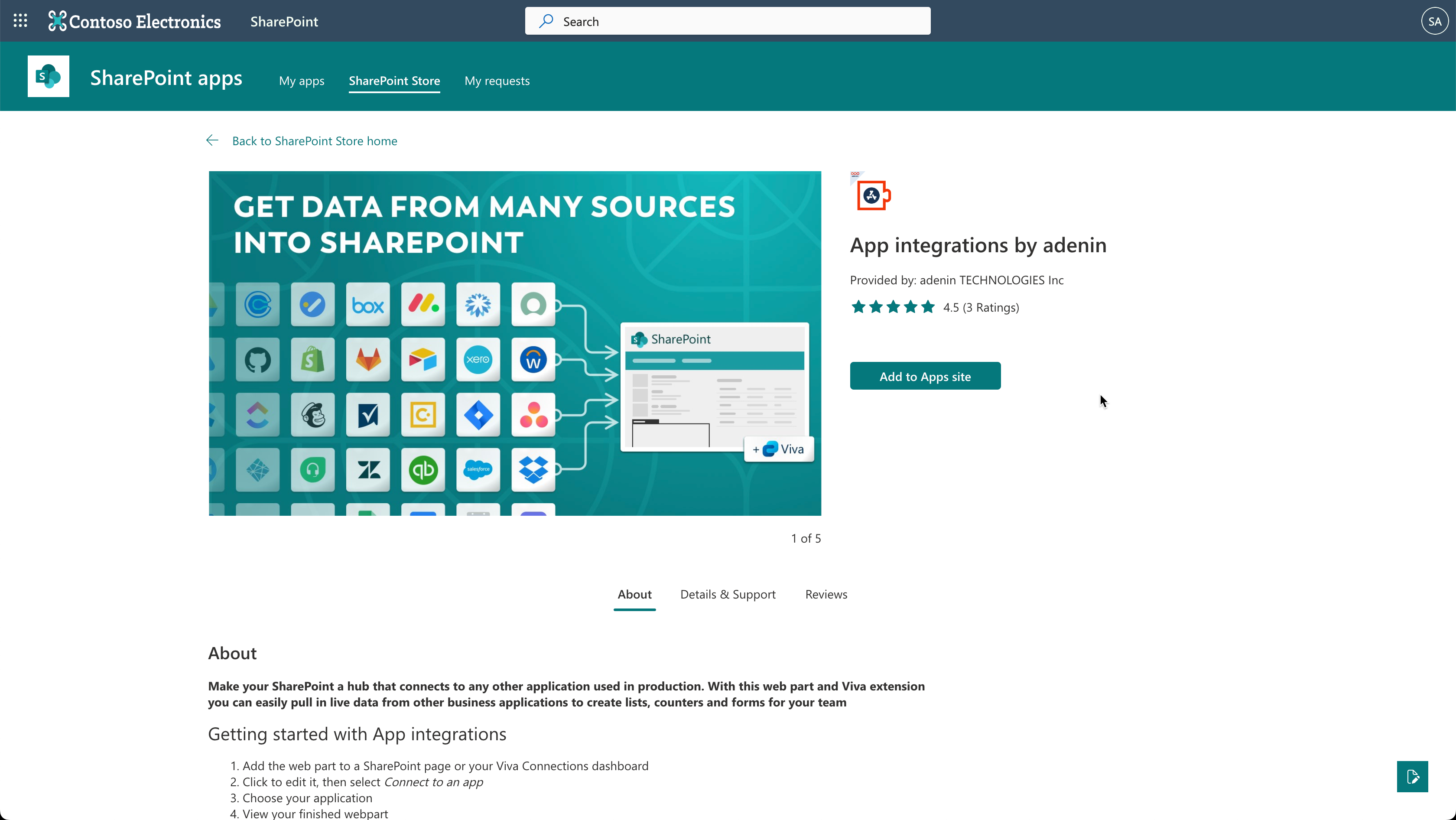Switch to the About tab

tap(635, 595)
